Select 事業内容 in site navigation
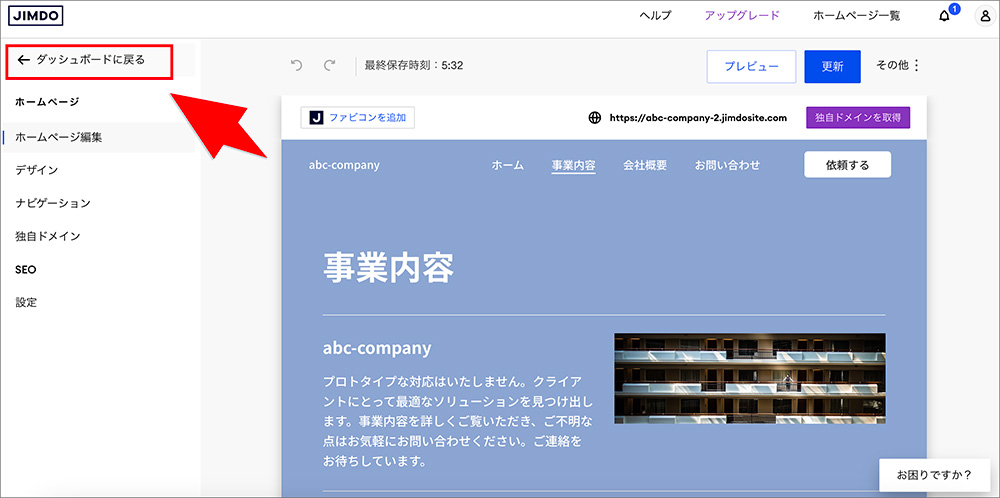 click(x=574, y=166)
